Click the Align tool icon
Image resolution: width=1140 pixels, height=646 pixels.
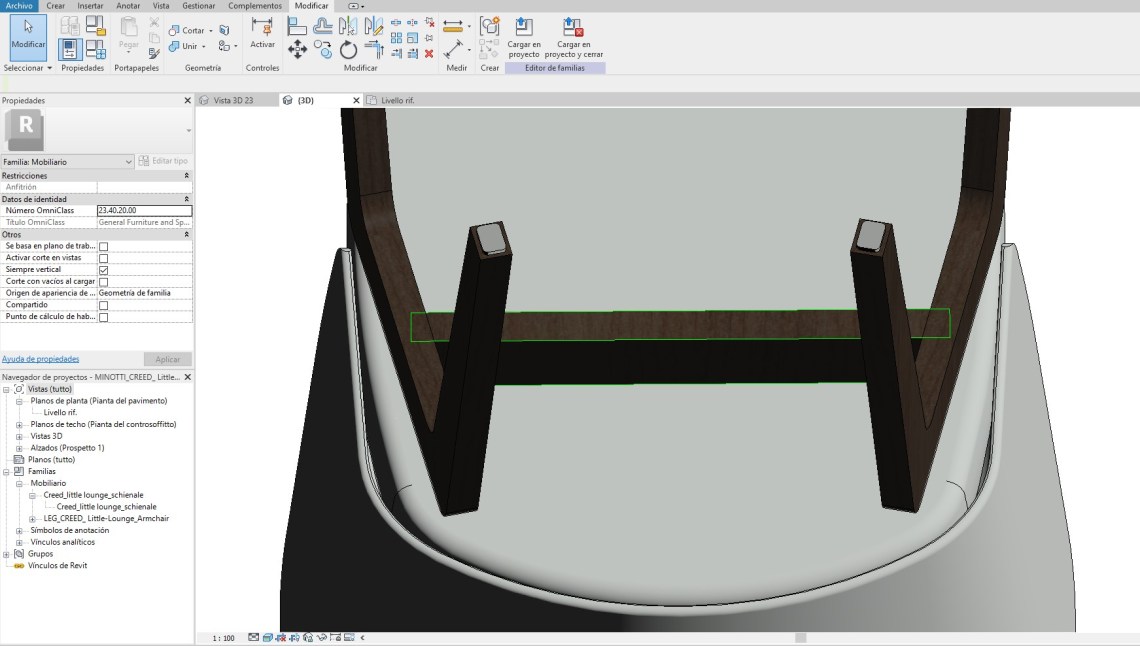pyautogui.click(x=297, y=26)
